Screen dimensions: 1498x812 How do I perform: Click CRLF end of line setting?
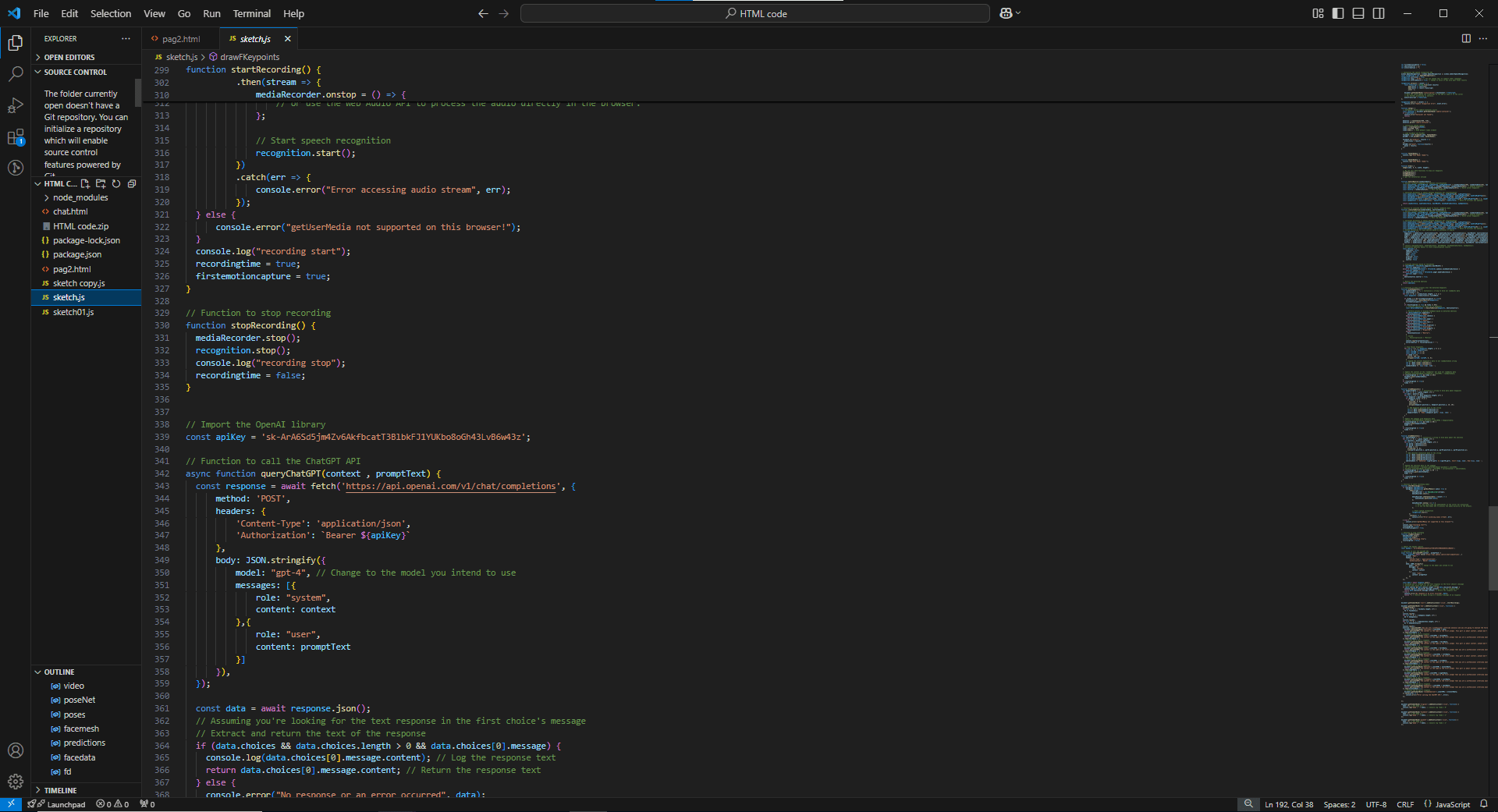tap(1405, 804)
